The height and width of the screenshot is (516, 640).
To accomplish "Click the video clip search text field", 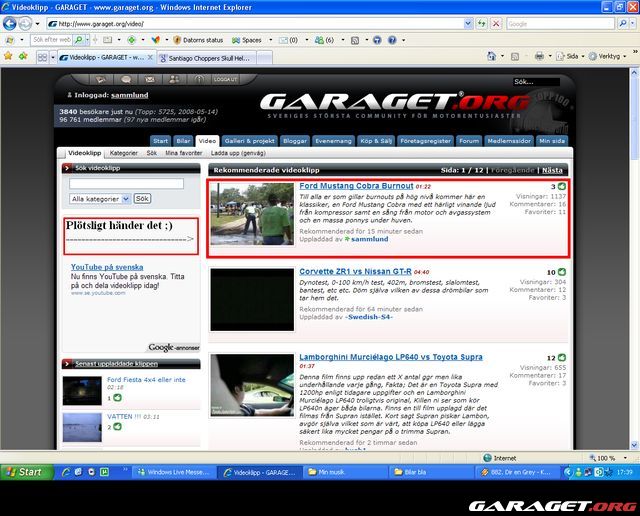I will click(126, 184).
